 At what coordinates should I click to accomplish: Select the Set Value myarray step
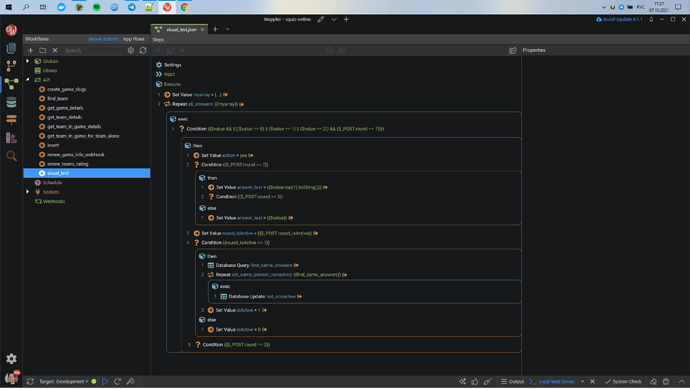coord(195,95)
